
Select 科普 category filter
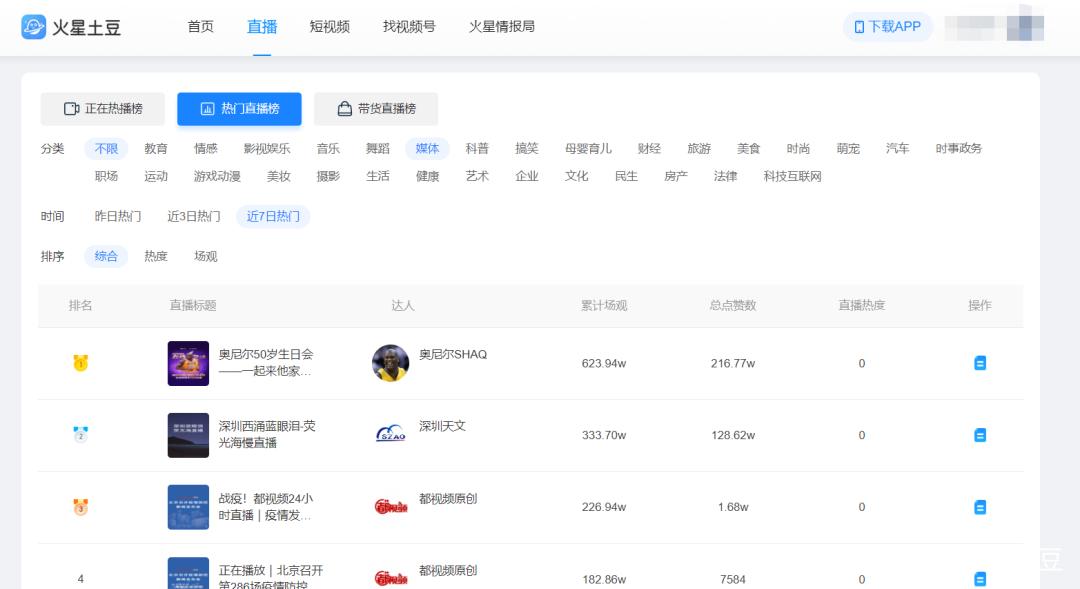click(x=477, y=149)
